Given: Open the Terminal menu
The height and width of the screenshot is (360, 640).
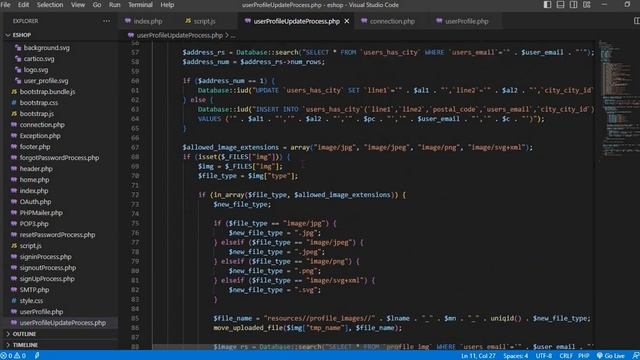Looking at the screenshot, I should coord(140,5).
